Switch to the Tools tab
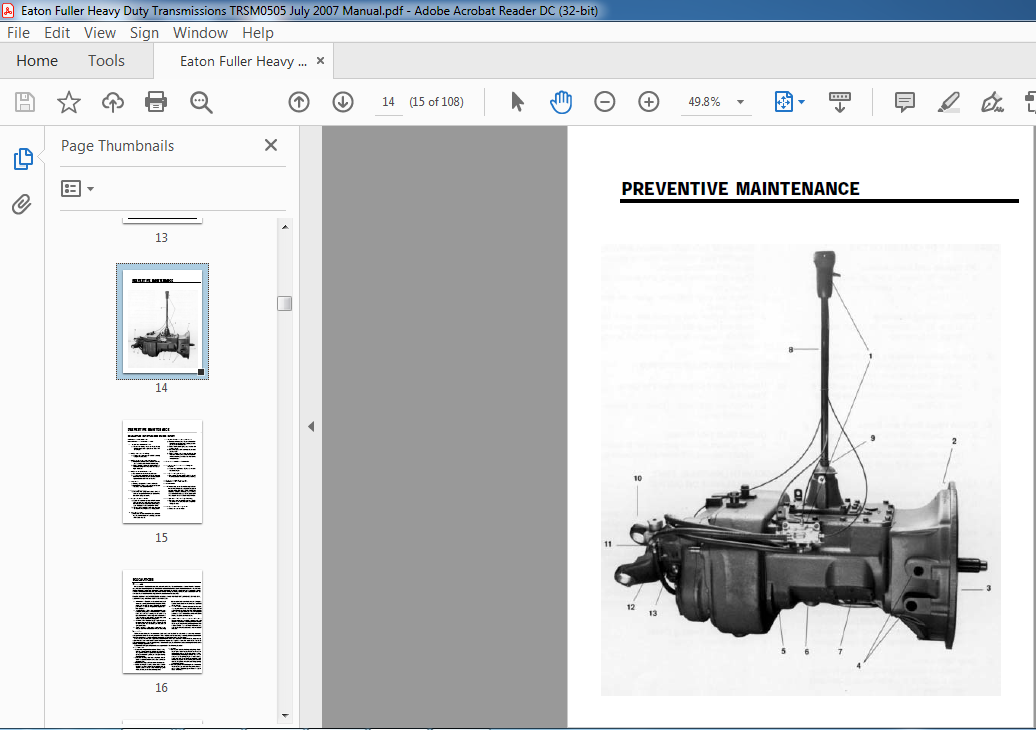The width and height of the screenshot is (1036, 730). tap(106, 61)
